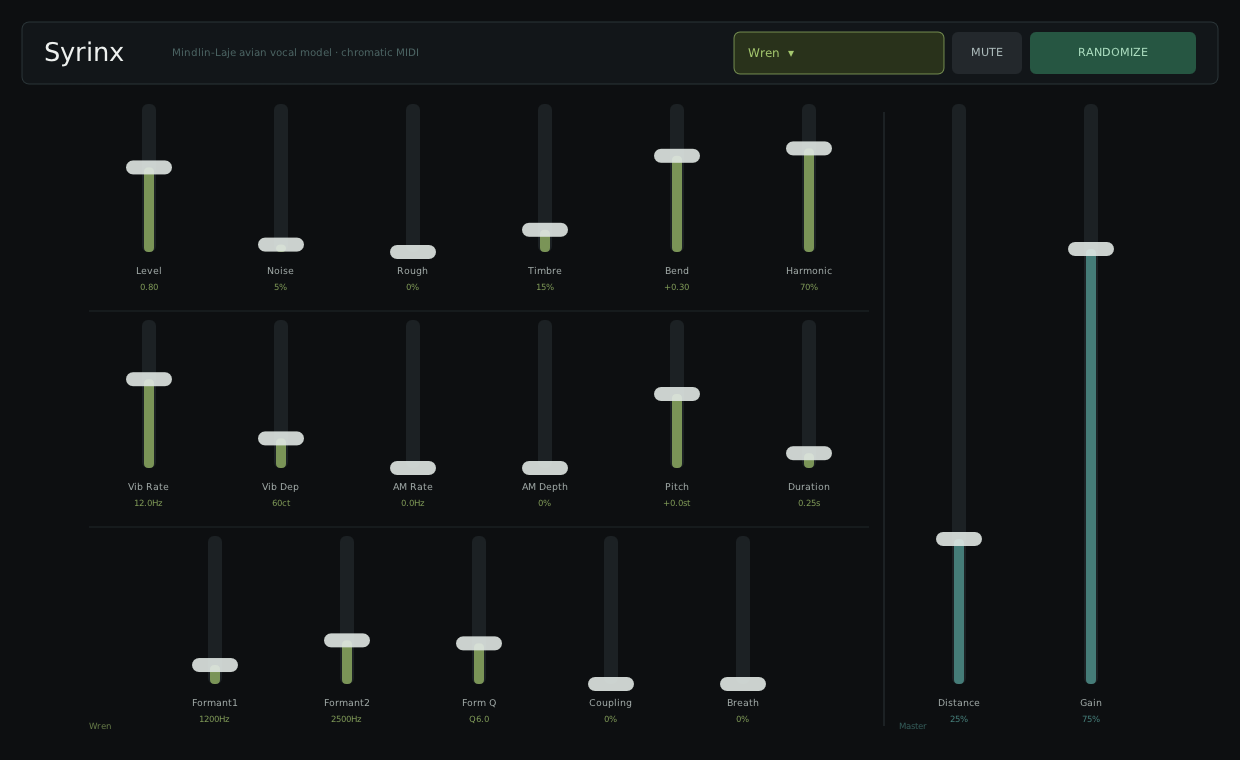The image size is (1240, 760).
Task: Click the Distance value 25%
Action: coord(959,719)
